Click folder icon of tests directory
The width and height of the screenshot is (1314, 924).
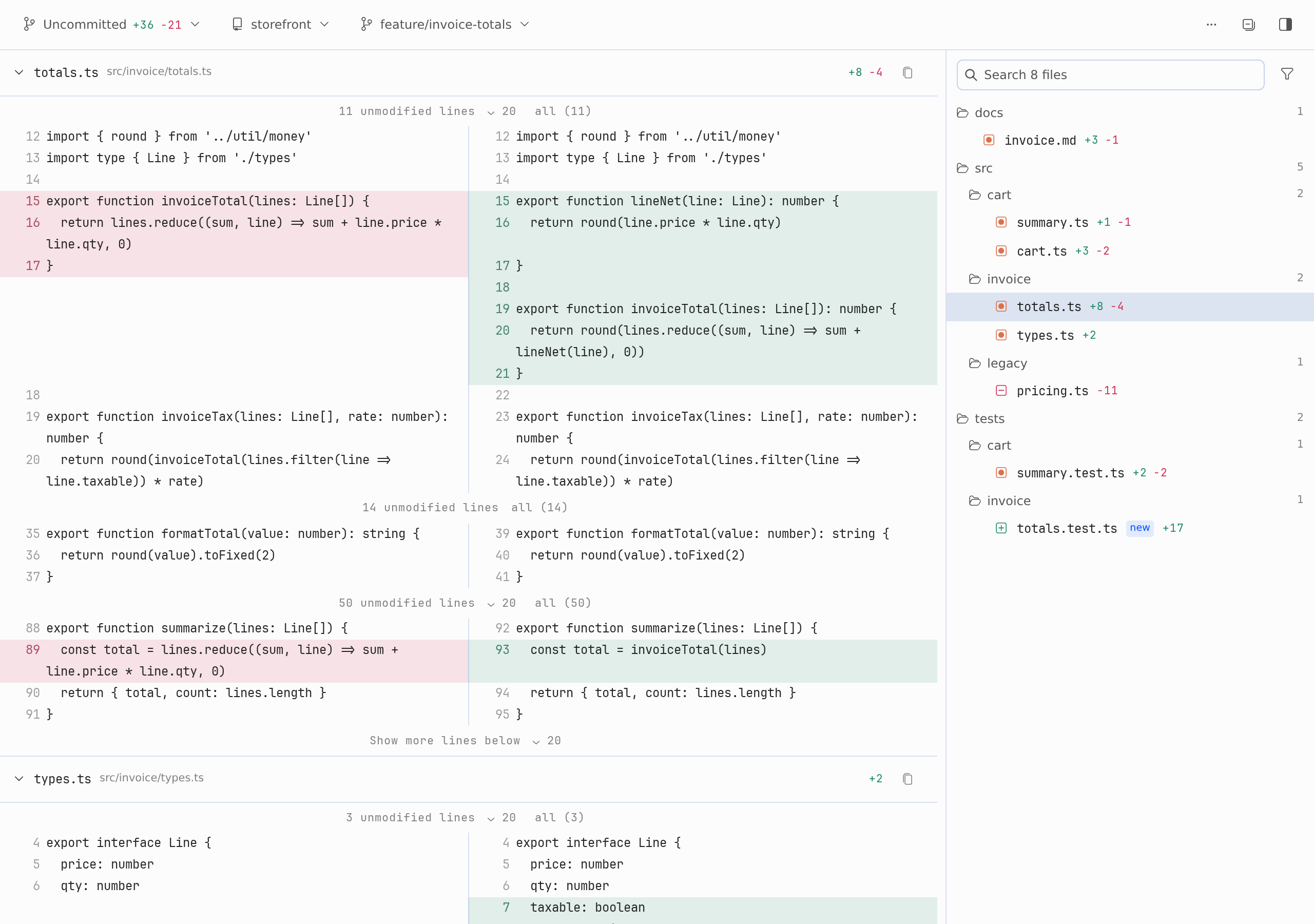(962, 419)
